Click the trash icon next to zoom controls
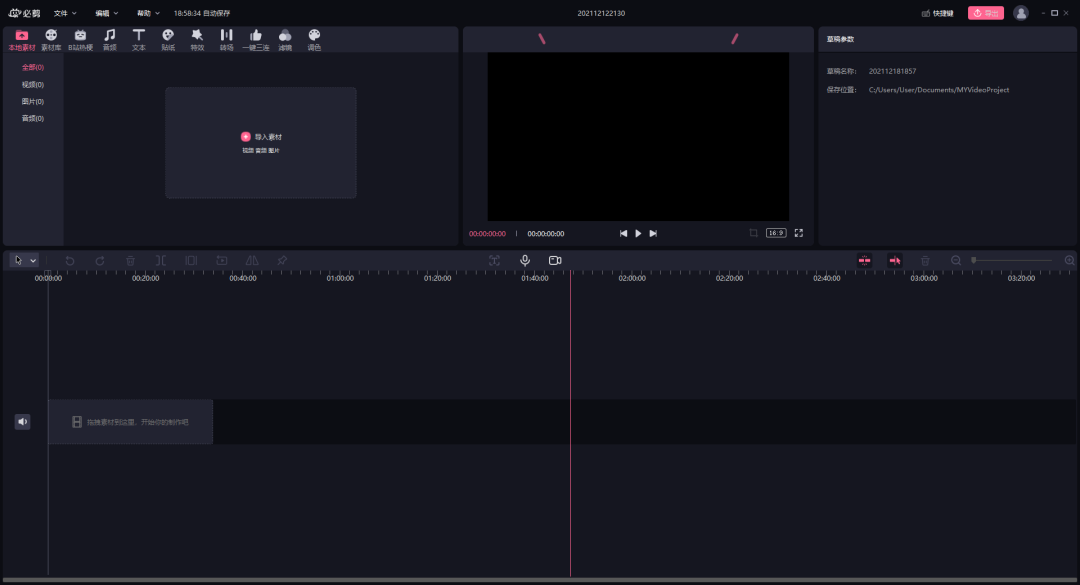Image resolution: width=1080 pixels, height=585 pixels. [925, 260]
